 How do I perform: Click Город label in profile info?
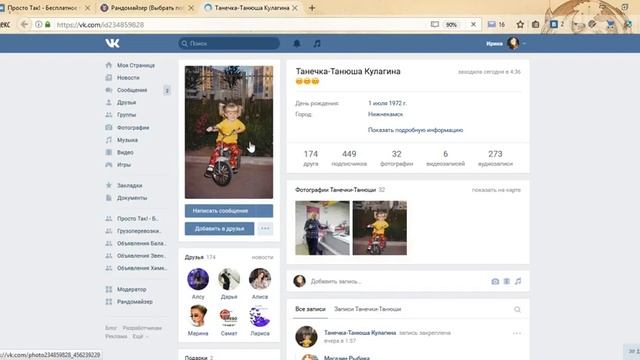pyautogui.click(x=303, y=114)
